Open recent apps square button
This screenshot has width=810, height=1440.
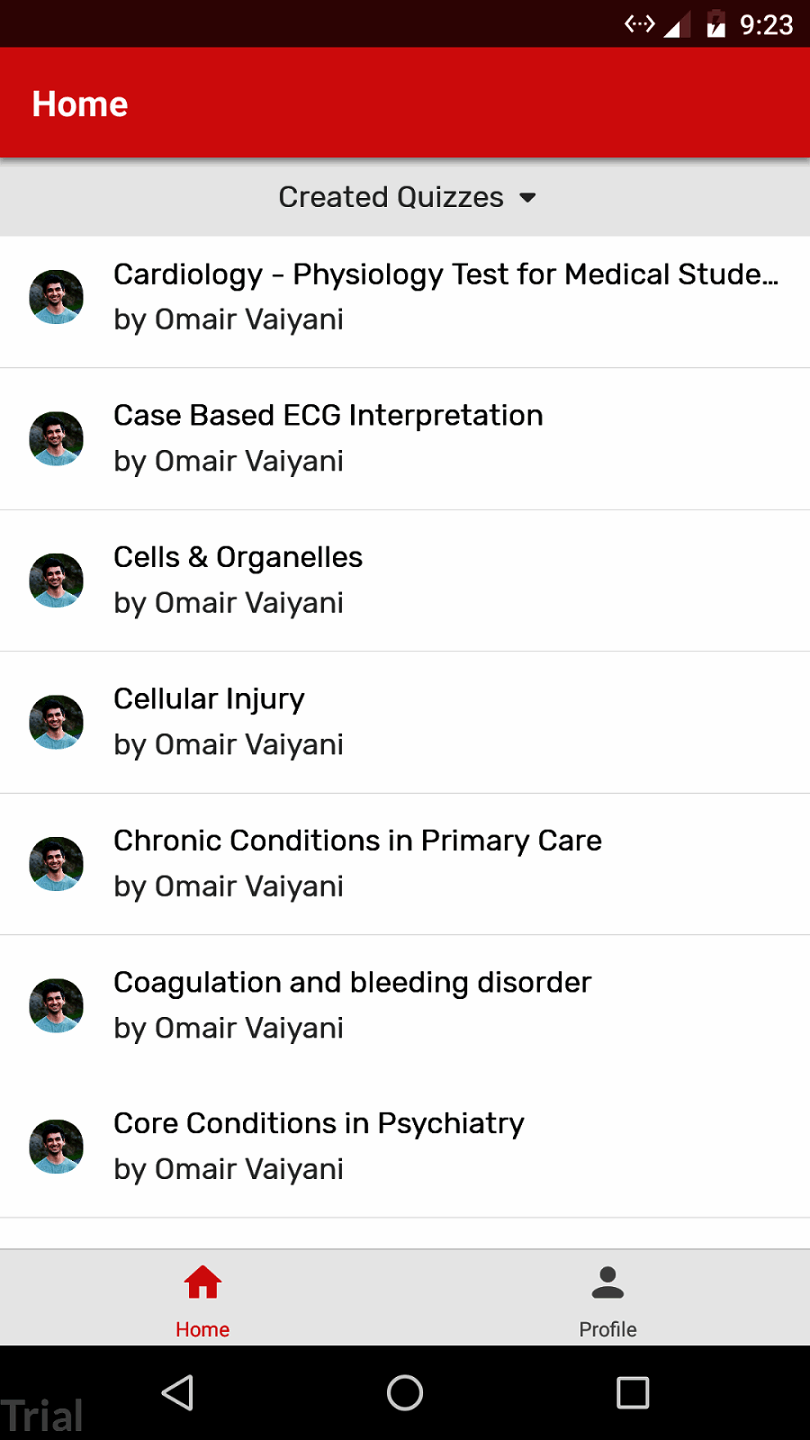pos(632,1392)
